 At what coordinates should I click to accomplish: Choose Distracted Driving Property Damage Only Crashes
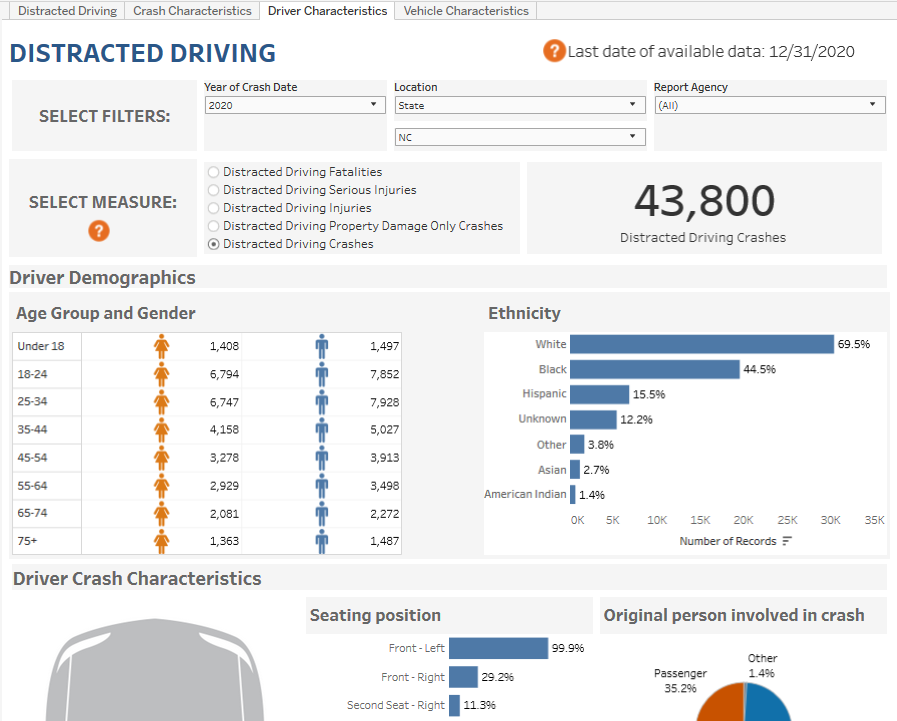click(x=213, y=226)
